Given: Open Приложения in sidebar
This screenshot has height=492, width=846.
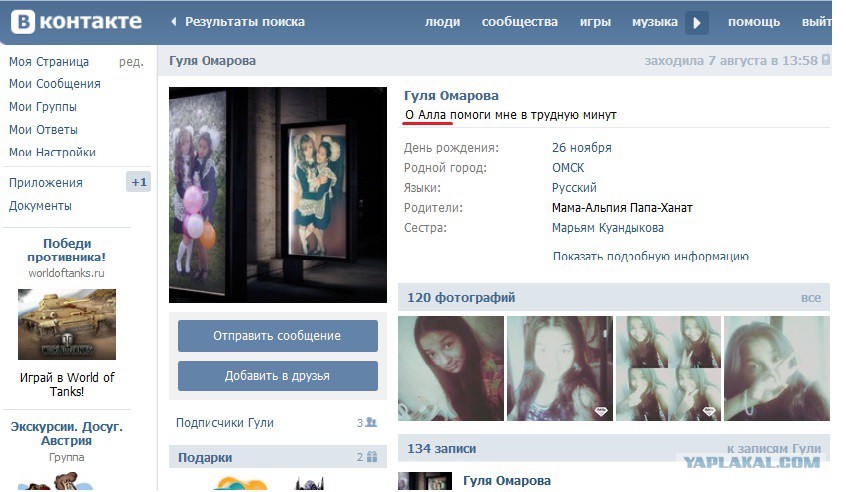Looking at the screenshot, I should click(x=46, y=183).
